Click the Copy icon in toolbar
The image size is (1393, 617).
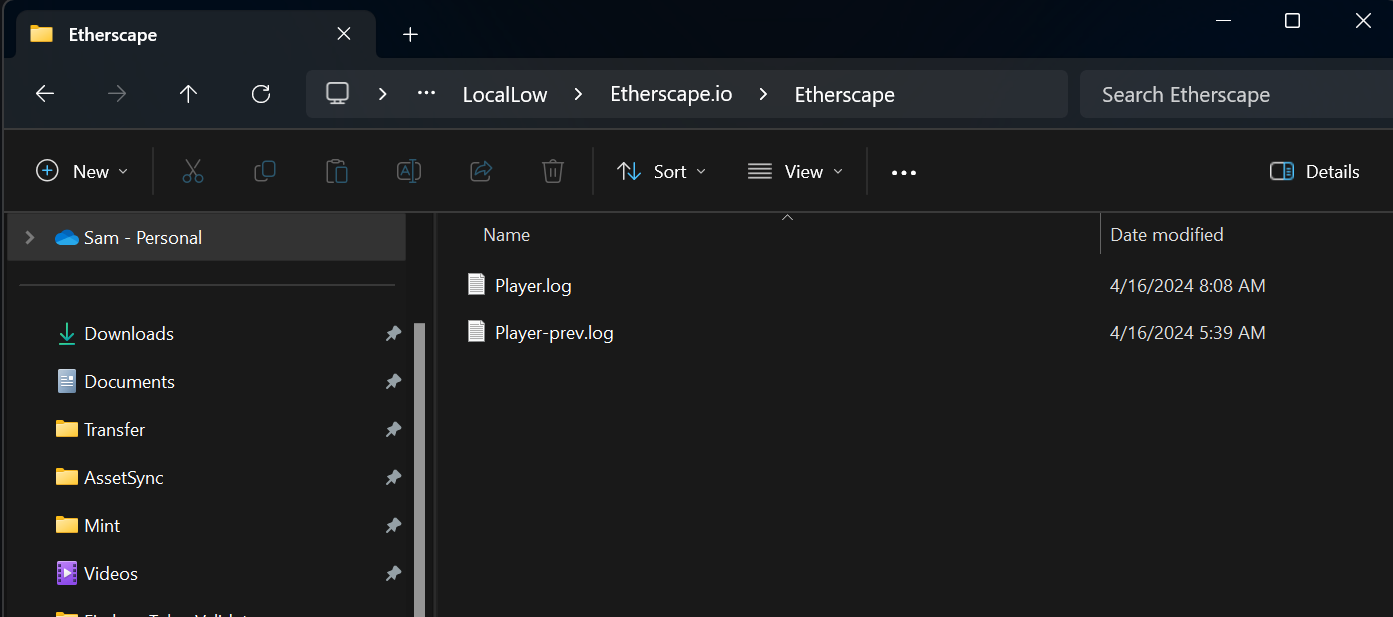point(265,172)
